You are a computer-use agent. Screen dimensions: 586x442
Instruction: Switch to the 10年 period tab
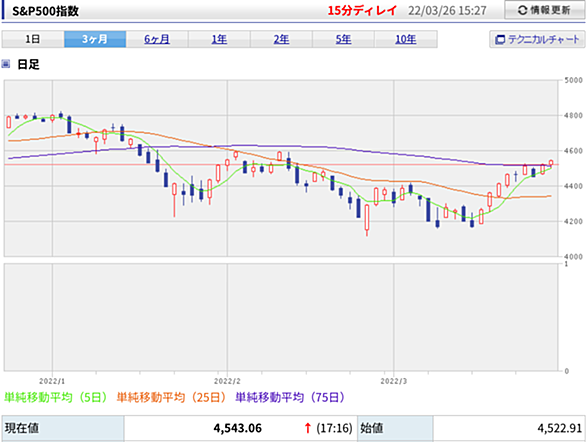coord(405,39)
